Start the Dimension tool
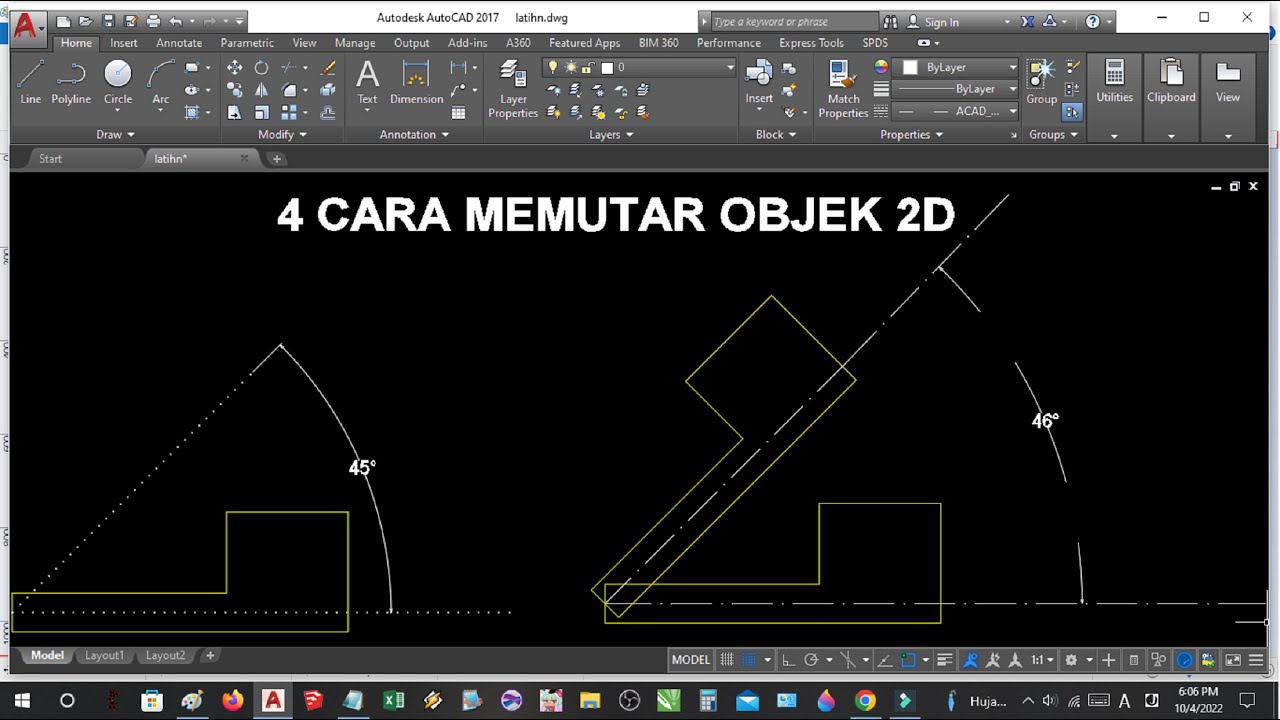This screenshot has height=720, width=1280. click(x=416, y=81)
